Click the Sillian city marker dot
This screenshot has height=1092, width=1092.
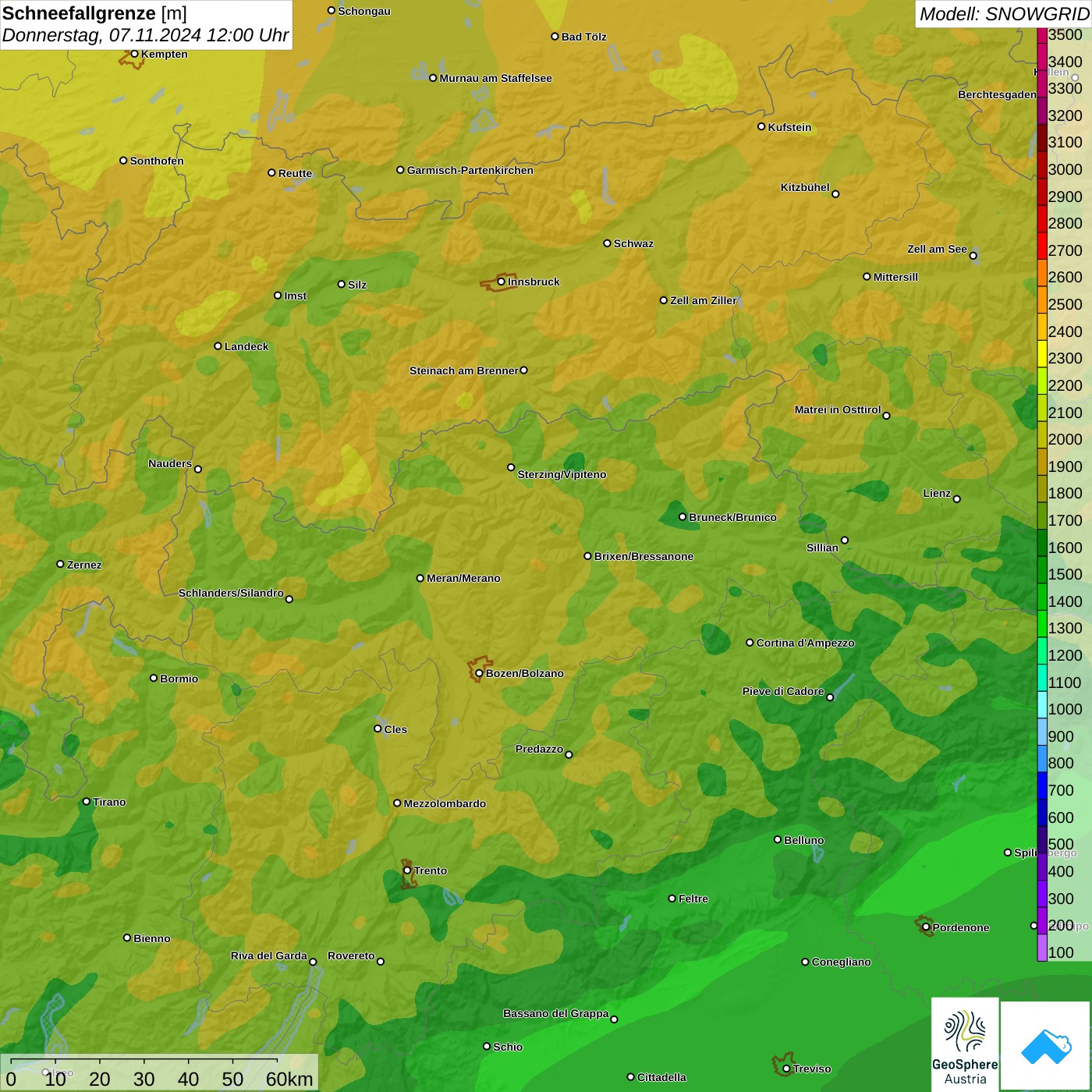pyautogui.click(x=845, y=540)
